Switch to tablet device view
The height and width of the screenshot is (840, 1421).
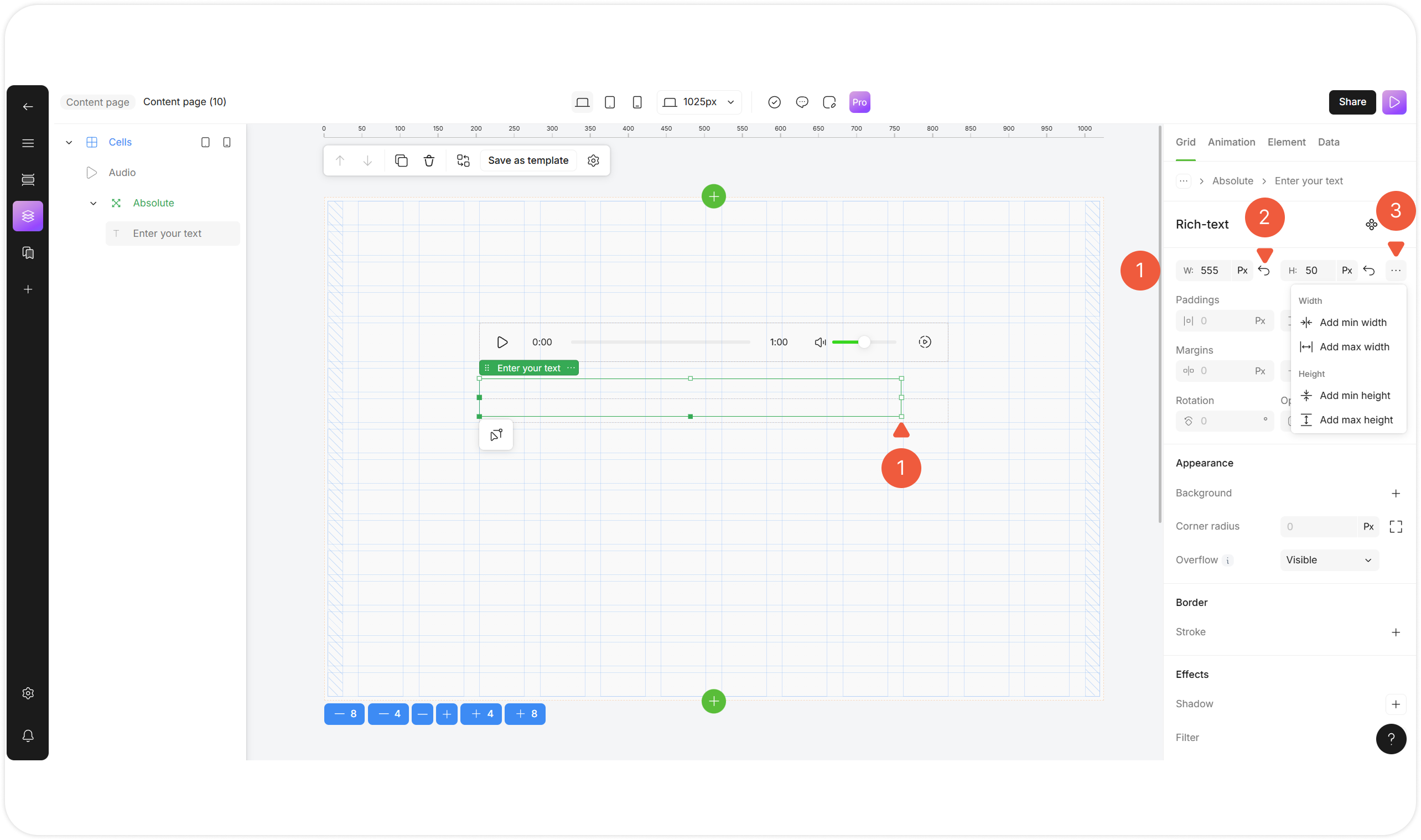(609, 102)
